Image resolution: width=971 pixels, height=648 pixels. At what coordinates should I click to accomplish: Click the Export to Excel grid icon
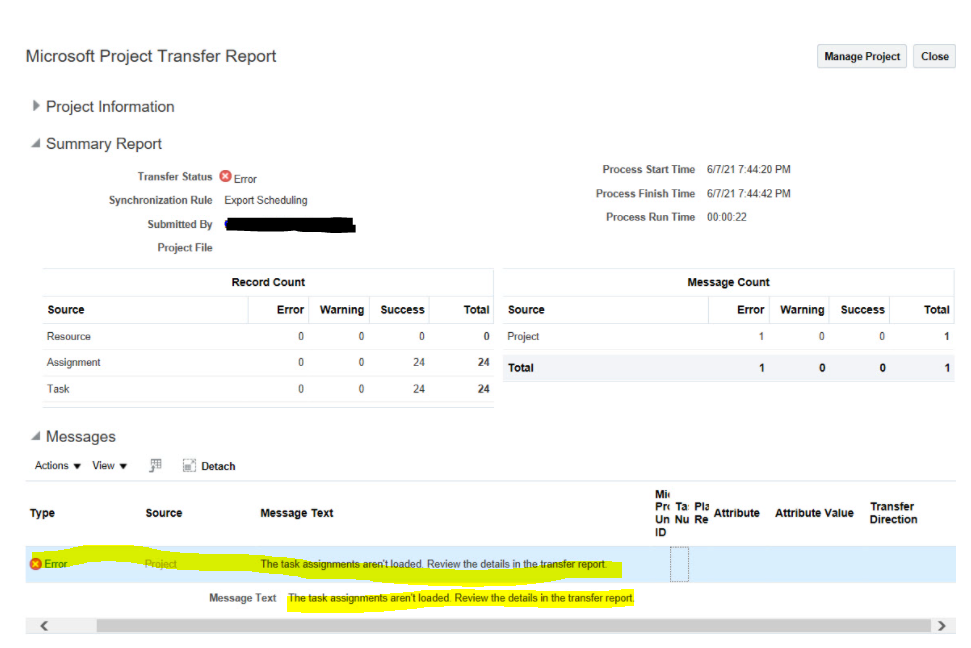coord(154,465)
